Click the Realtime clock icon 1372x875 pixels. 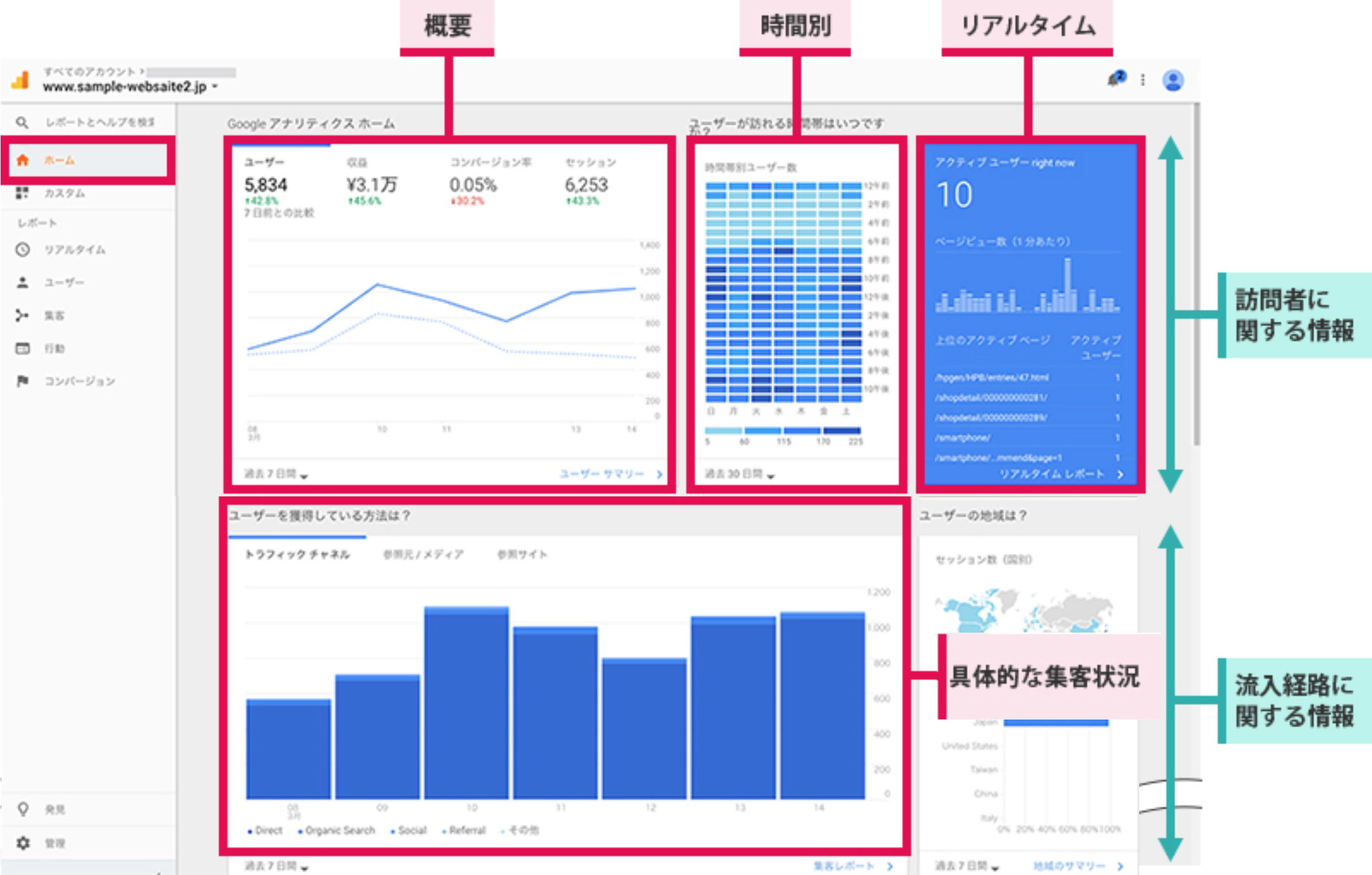pos(23,249)
